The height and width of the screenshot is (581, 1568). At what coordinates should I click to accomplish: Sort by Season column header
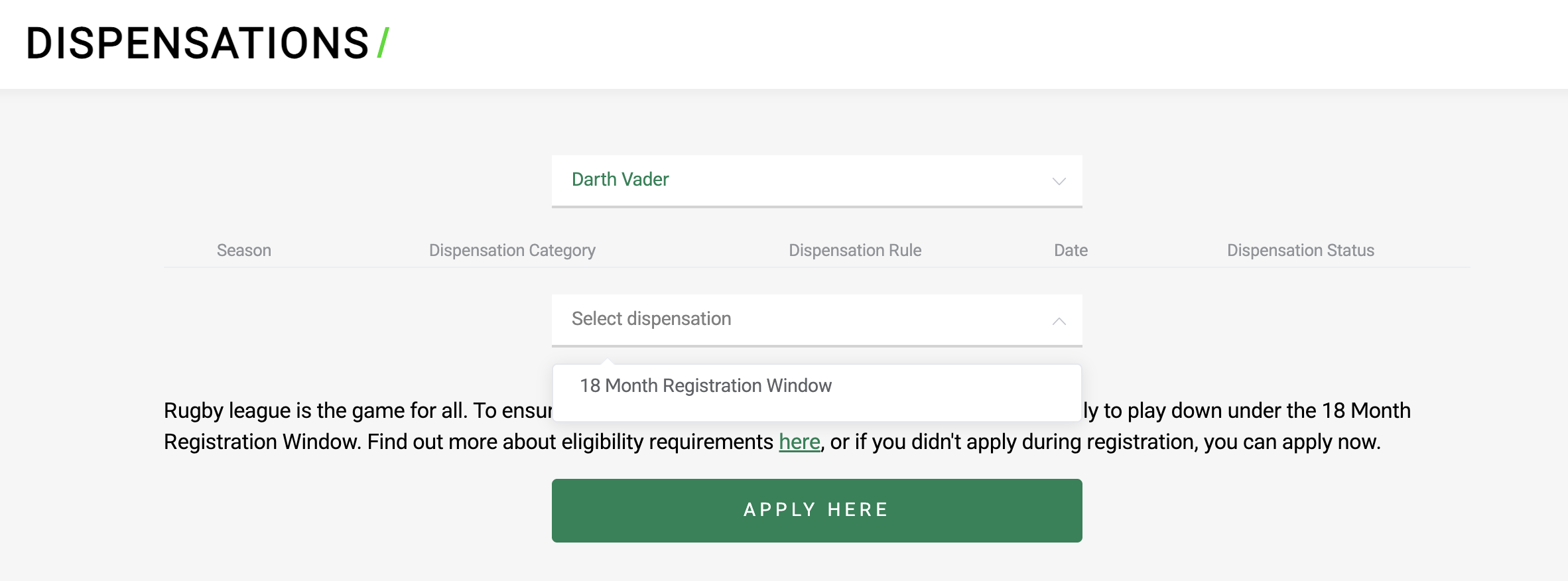tap(243, 250)
